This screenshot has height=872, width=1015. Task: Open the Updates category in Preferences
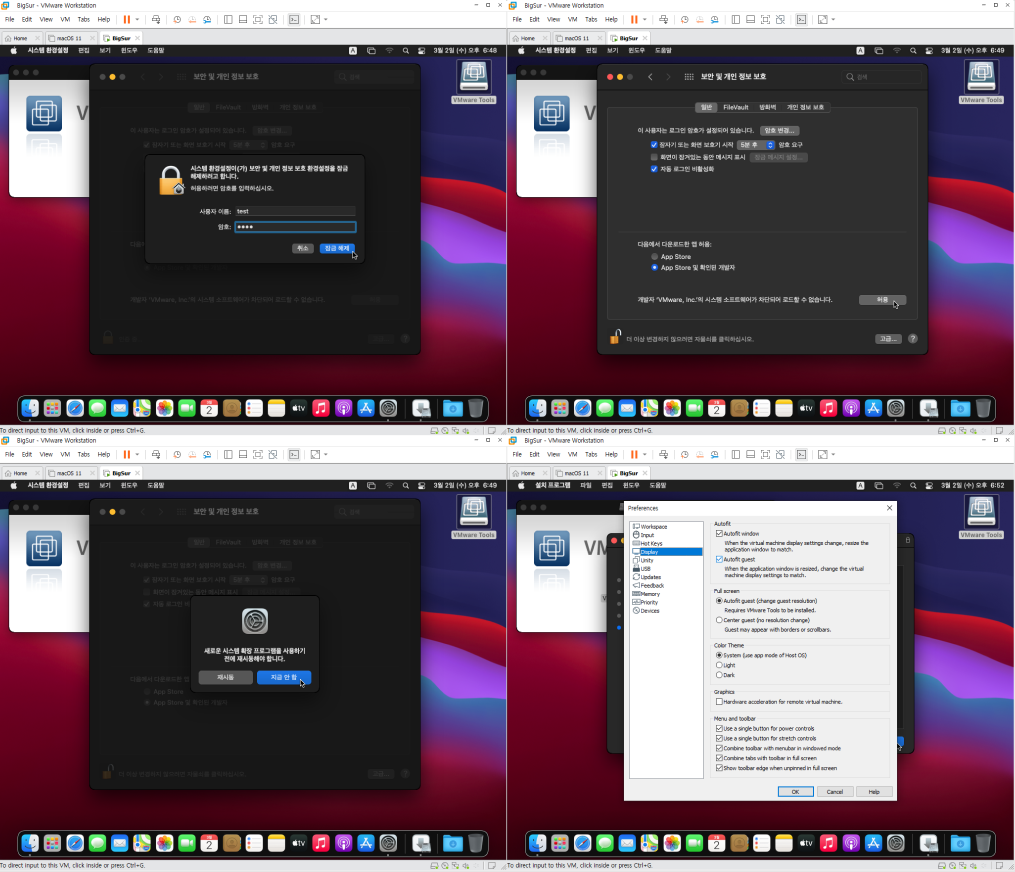tap(650, 577)
